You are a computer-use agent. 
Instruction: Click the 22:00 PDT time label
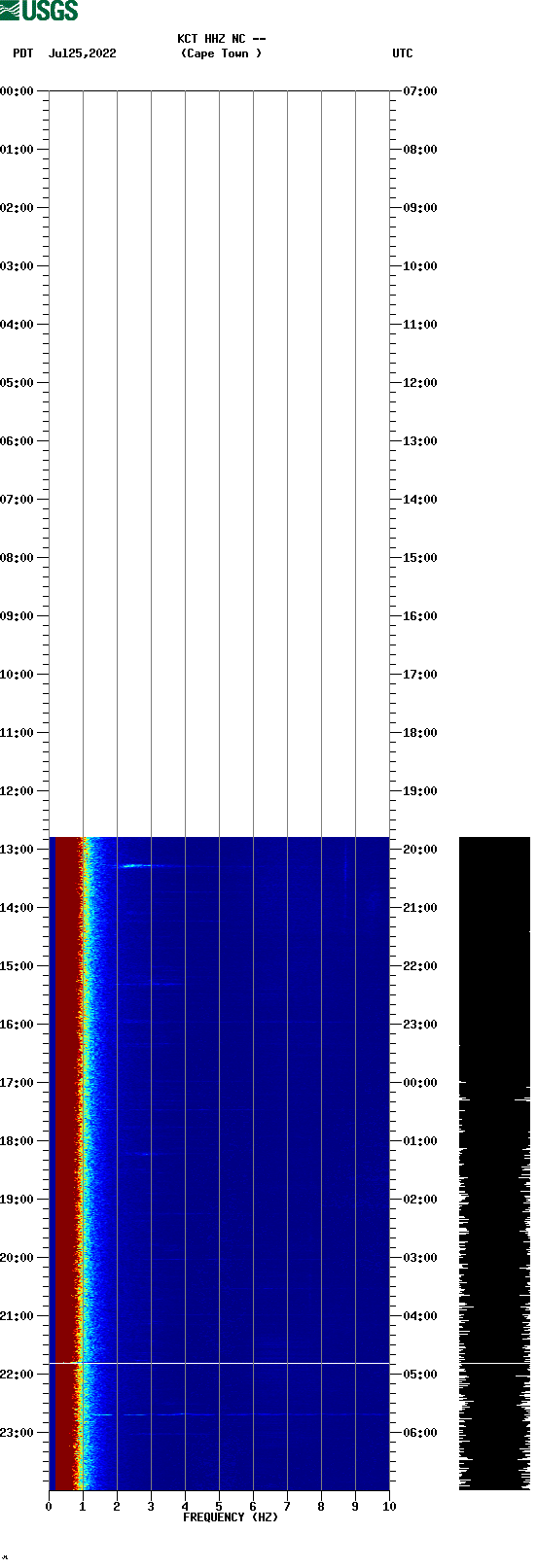[18, 1375]
